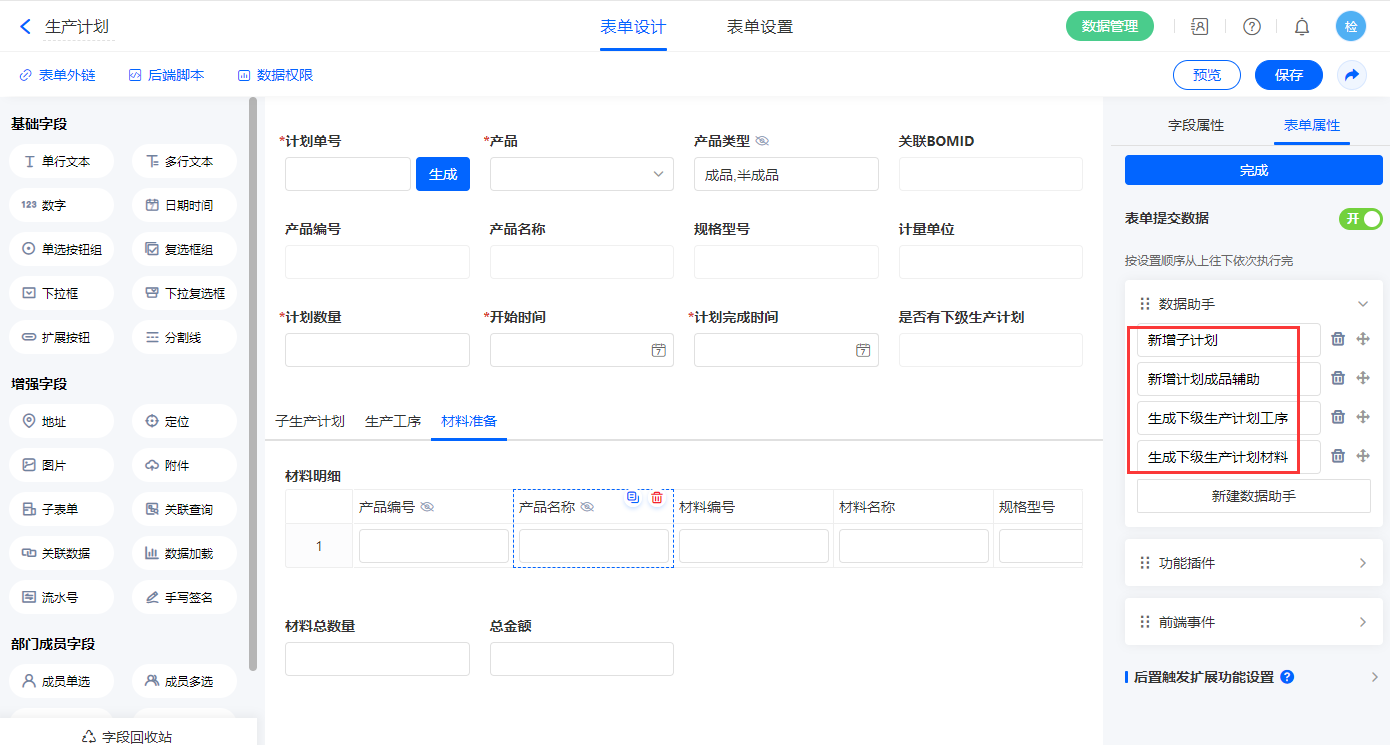This screenshot has width=1390, height=745.
Task: Collapse the 数据助手 section
Action: 1361,304
